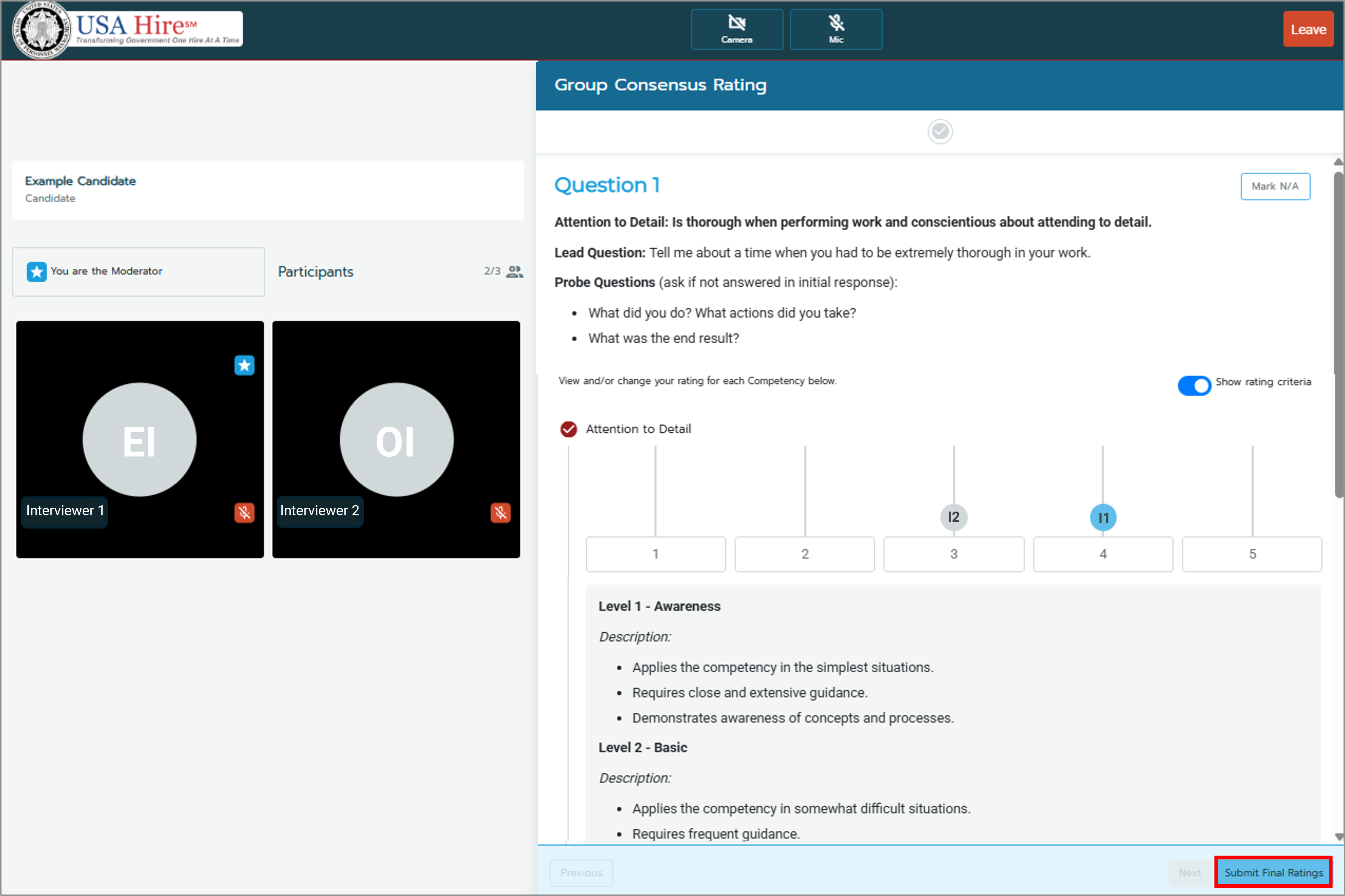This screenshot has height=896, width=1345.
Task: Click the I2 rating marker
Action: pos(953,517)
